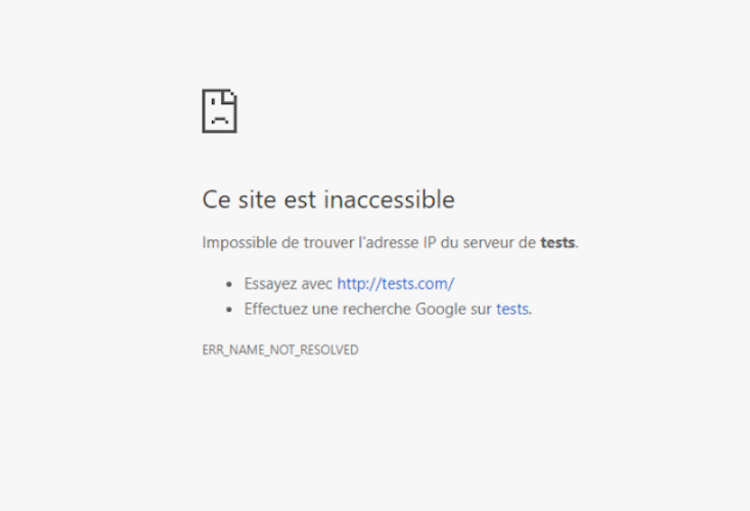Click "Ce site" at the heading start

pyautogui.click(x=236, y=200)
